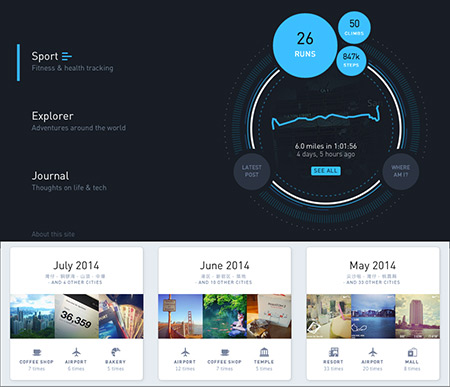Click the resort icon in May 2014 card
Image resolution: width=450 pixels, height=387 pixels.
[x=333, y=352]
